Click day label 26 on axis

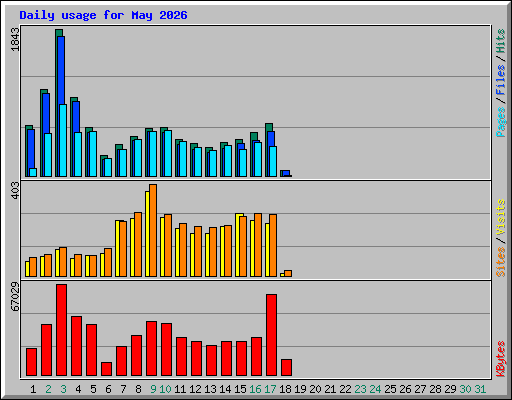[x=405, y=389]
